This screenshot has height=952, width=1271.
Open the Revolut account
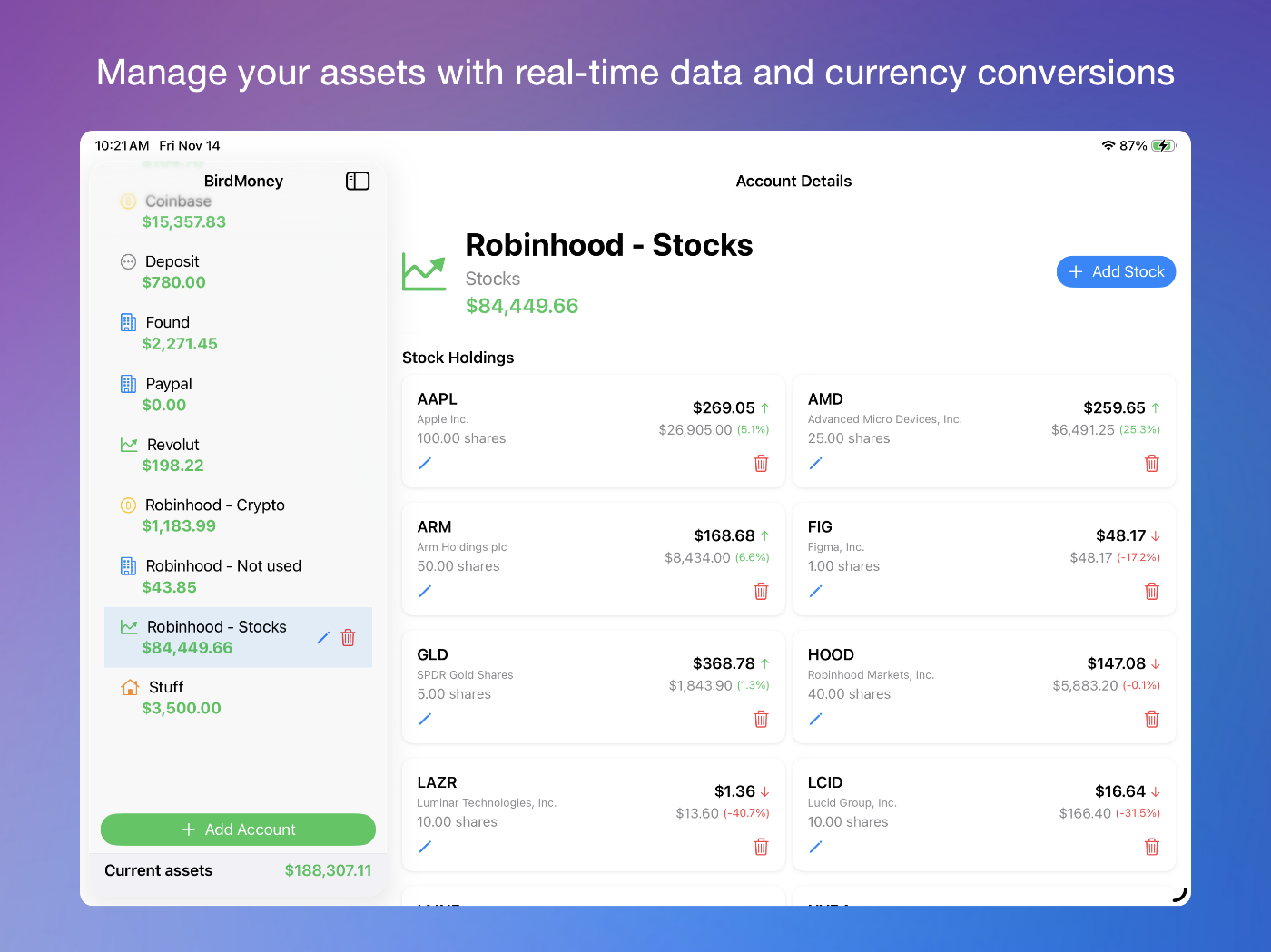172,455
